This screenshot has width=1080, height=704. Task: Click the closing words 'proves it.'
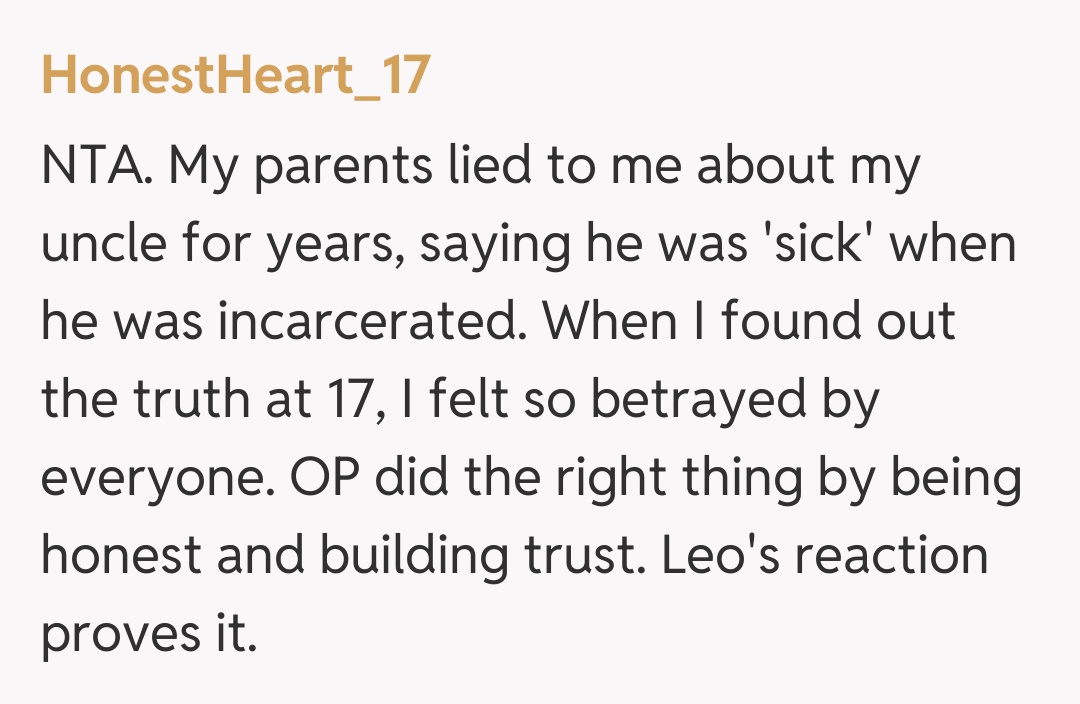[149, 631]
